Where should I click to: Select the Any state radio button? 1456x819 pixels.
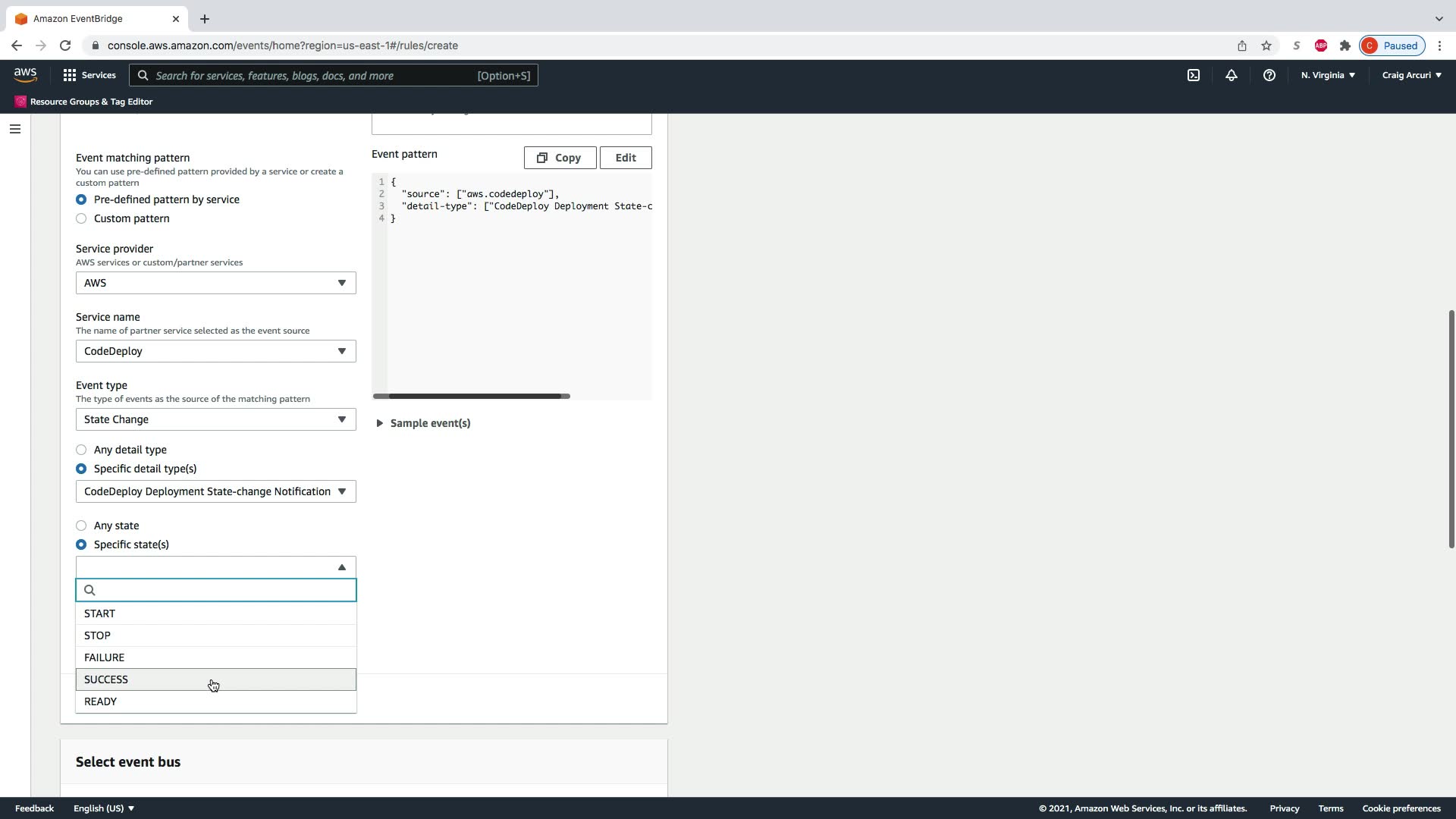81,526
